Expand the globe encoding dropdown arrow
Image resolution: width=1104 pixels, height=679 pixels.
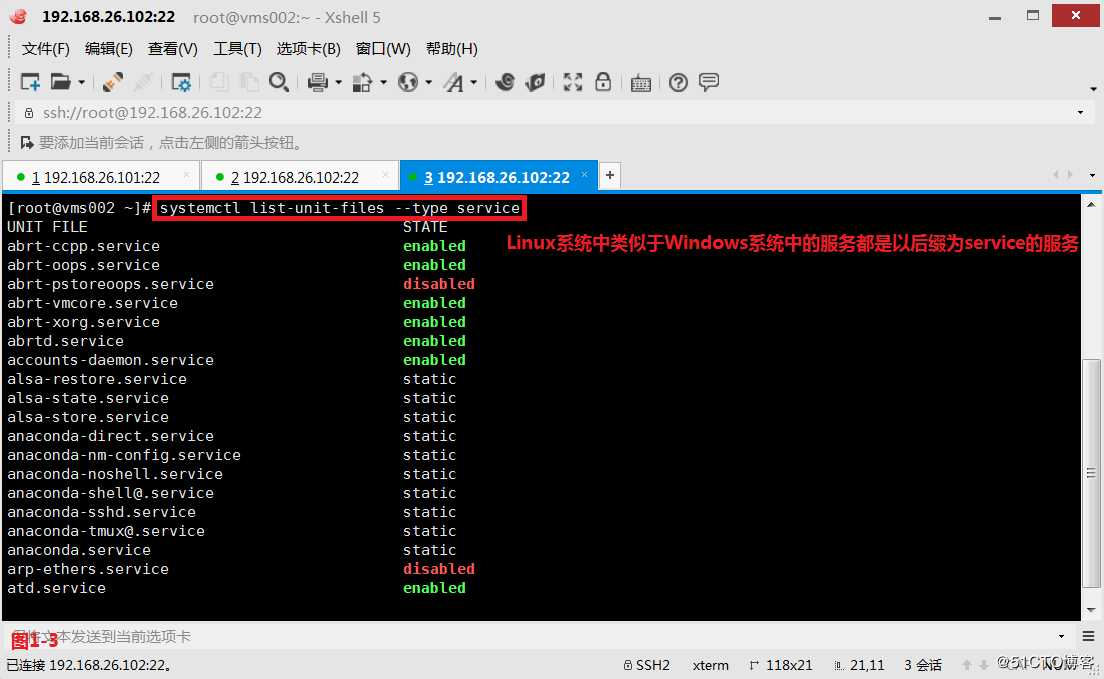tap(429, 82)
